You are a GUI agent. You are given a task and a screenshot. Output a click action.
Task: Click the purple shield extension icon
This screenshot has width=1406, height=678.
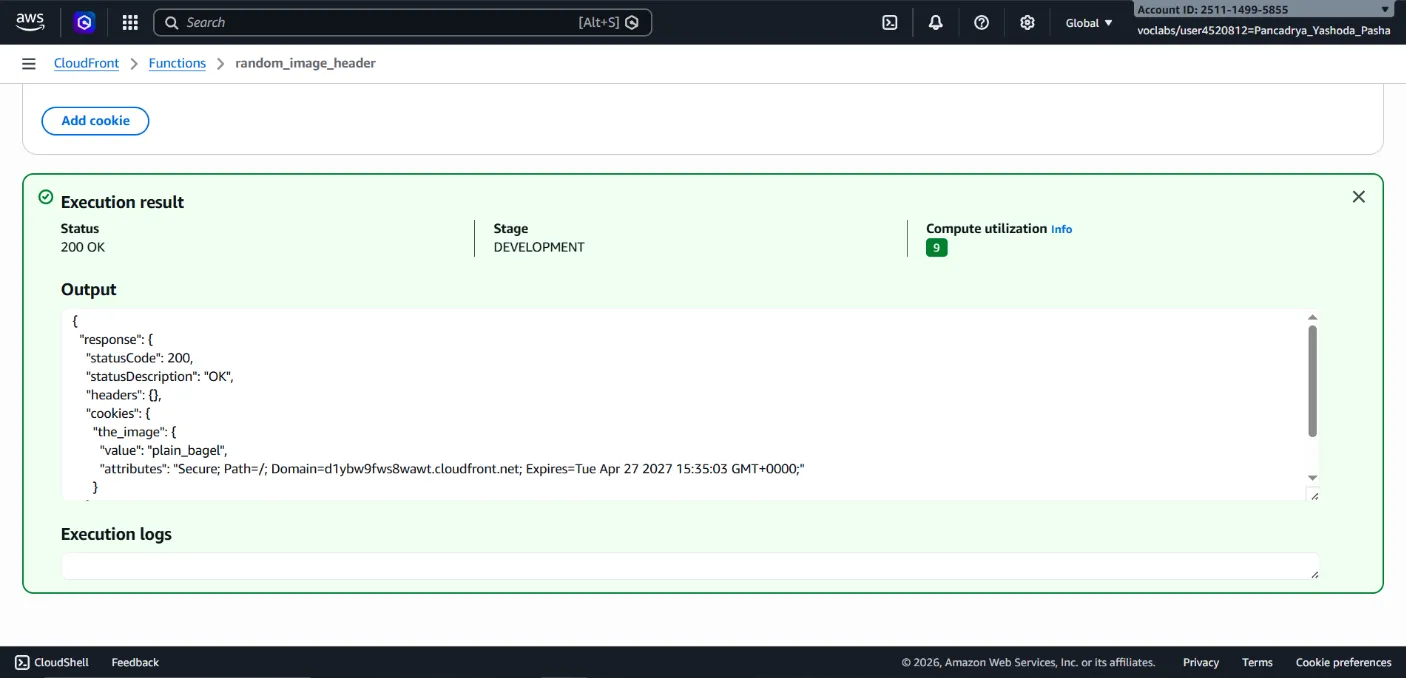click(x=85, y=22)
